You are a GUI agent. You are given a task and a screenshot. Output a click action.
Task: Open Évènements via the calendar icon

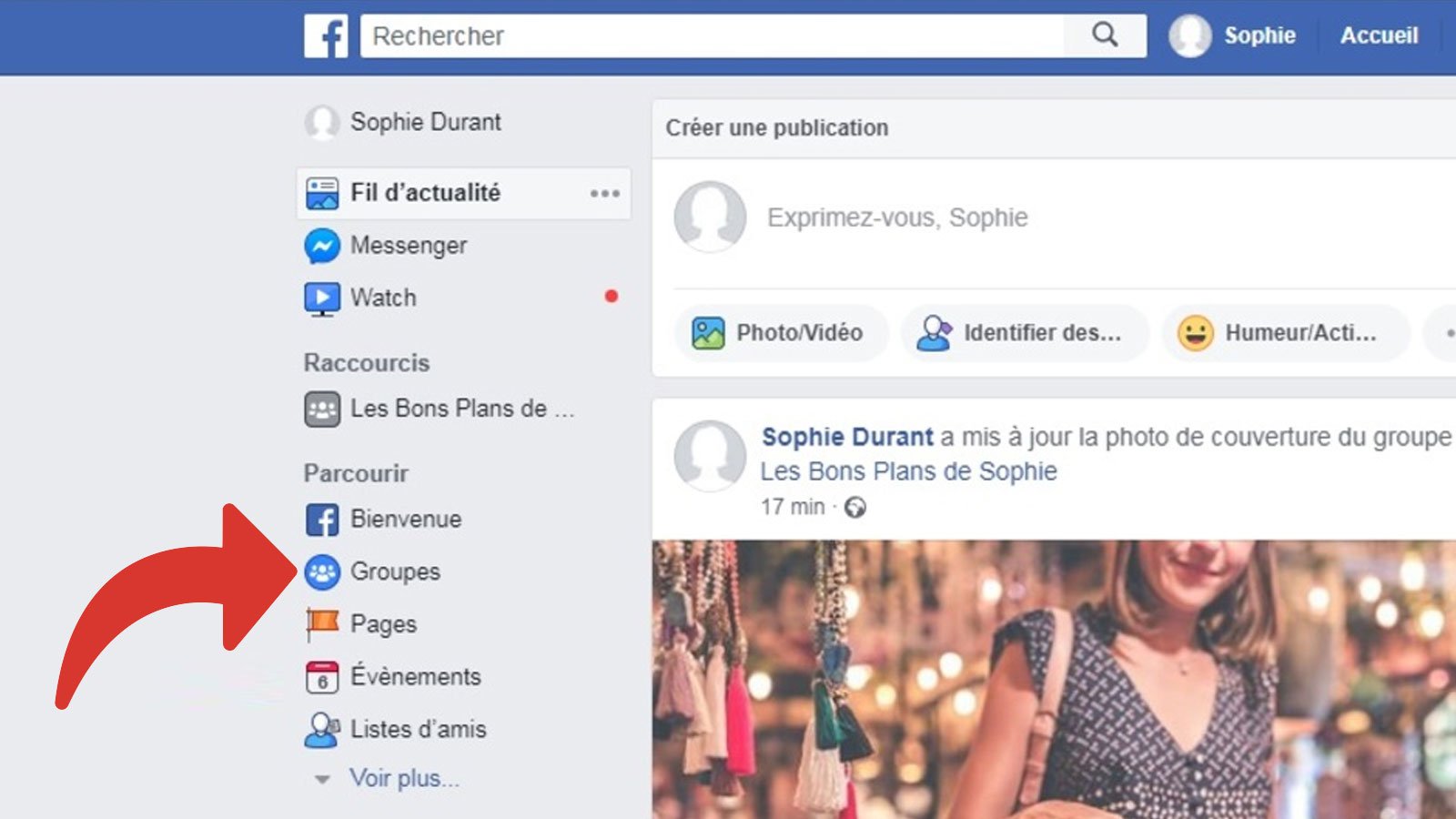416,677
